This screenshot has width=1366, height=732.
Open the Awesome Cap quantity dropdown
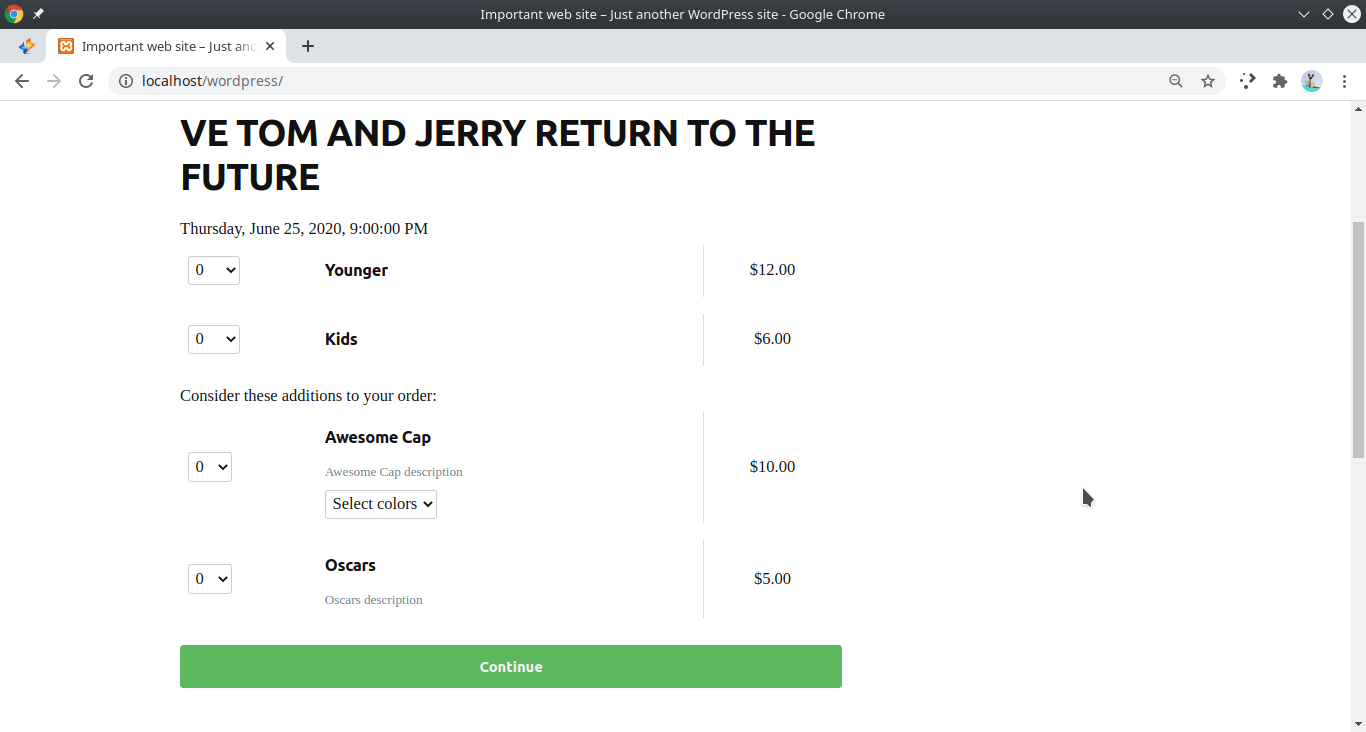(x=210, y=467)
